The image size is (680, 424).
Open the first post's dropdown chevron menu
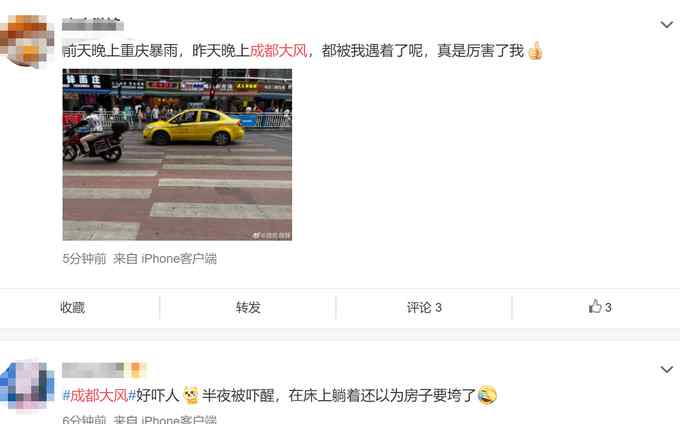(x=666, y=25)
